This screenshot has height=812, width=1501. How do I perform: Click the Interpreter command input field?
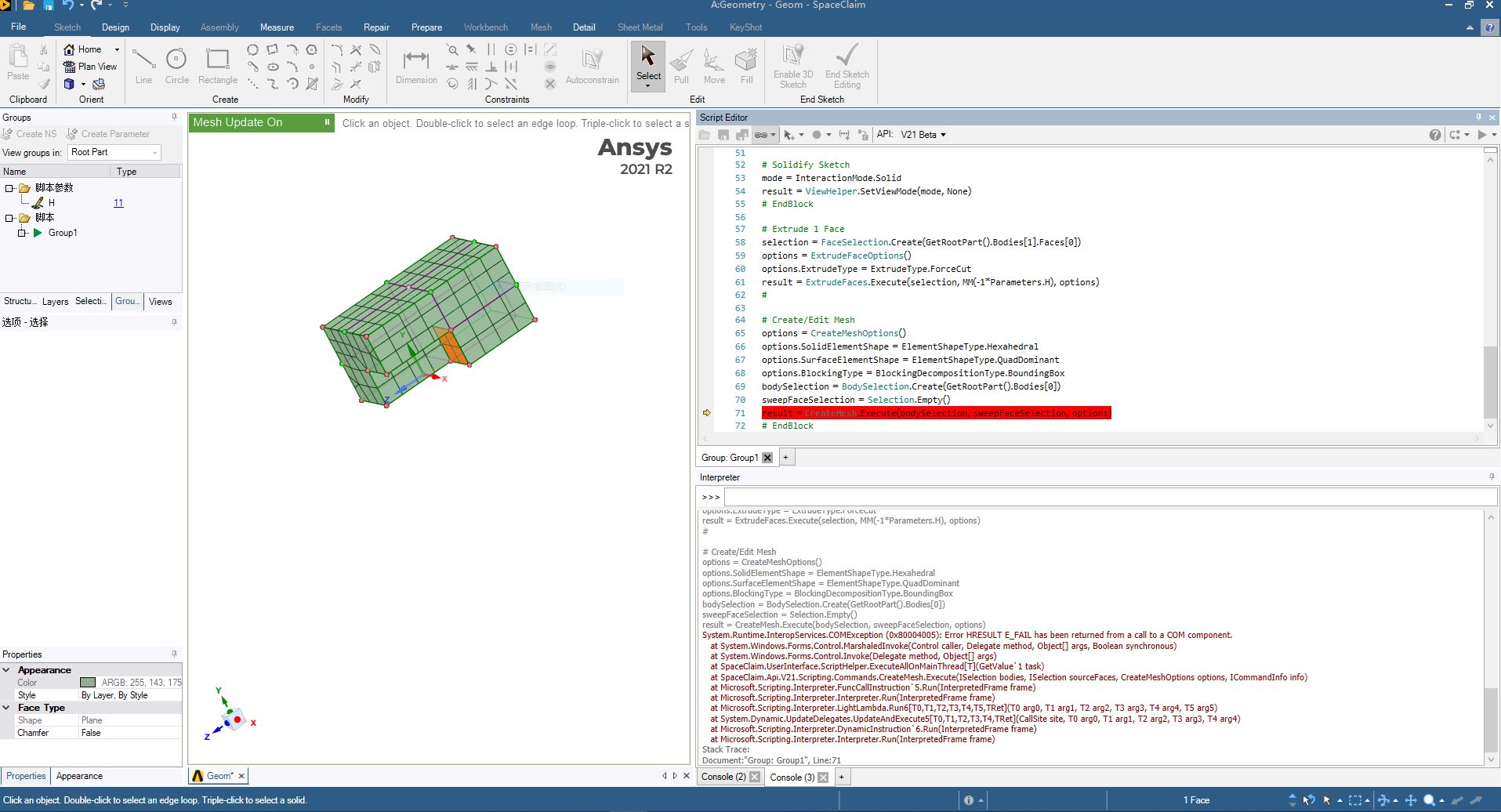pyautogui.click(x=1110, y=497)
